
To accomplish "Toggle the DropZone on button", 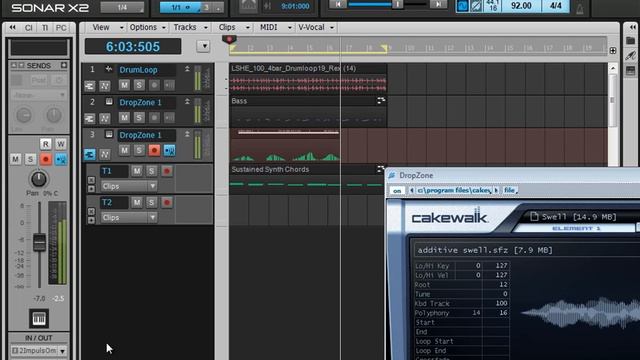I will click(397, 191).
